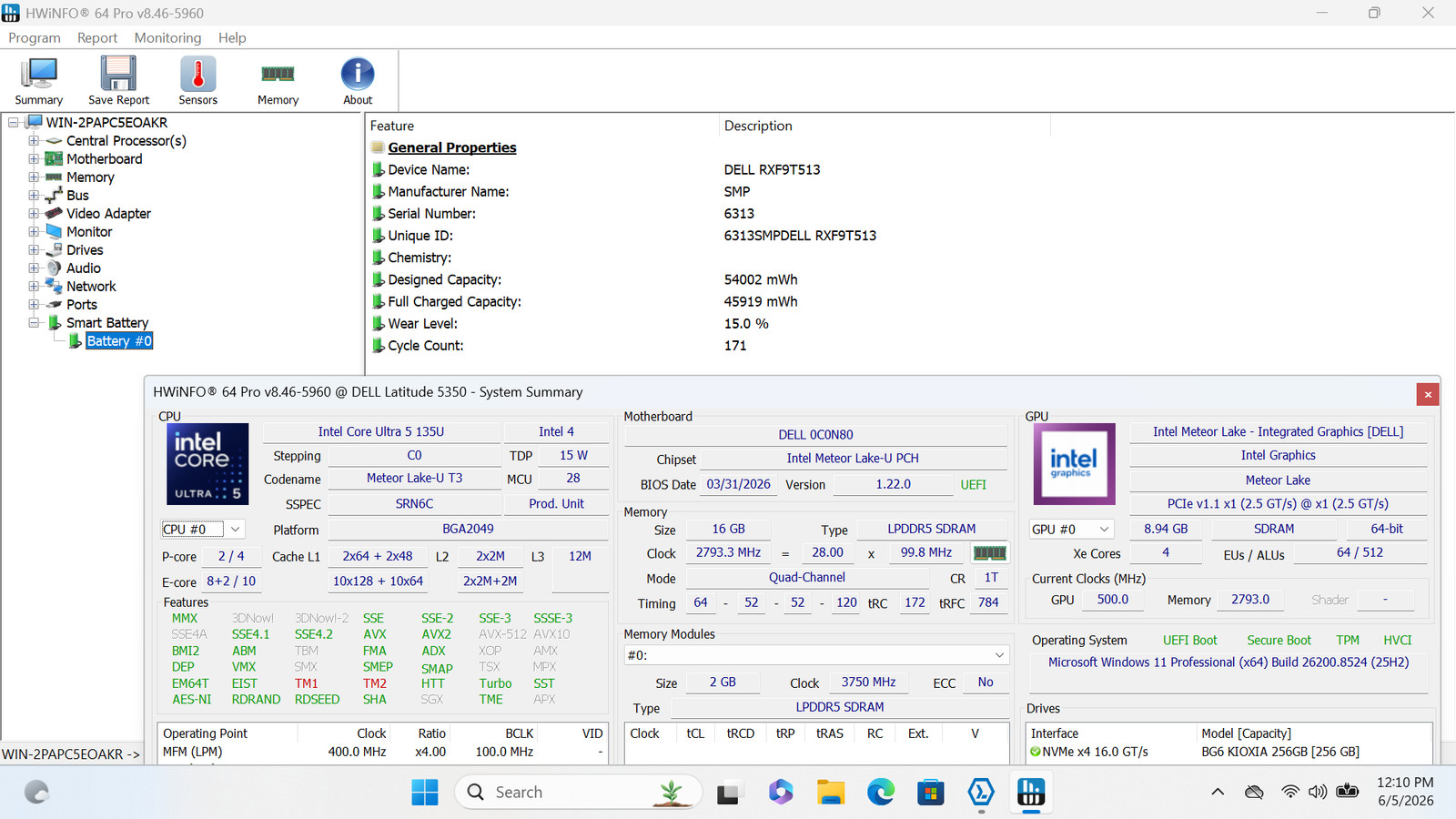Viewport: 1456px width, 819px height.
Task: Click the cloud sync tray icon
Action: [1254, 793]
